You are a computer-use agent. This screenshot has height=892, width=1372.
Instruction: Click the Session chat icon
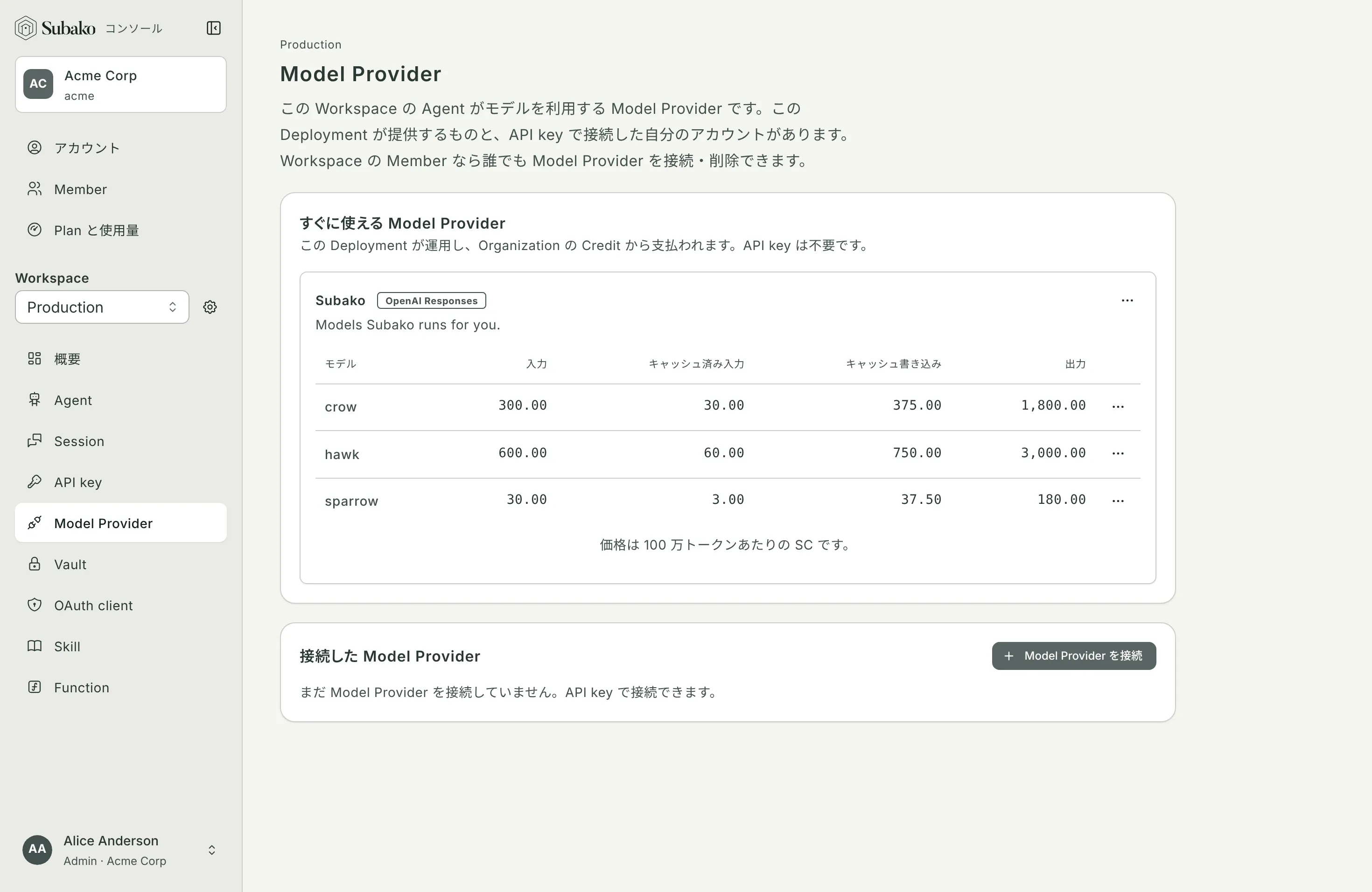pyautogui.click(x=35, y=441)
